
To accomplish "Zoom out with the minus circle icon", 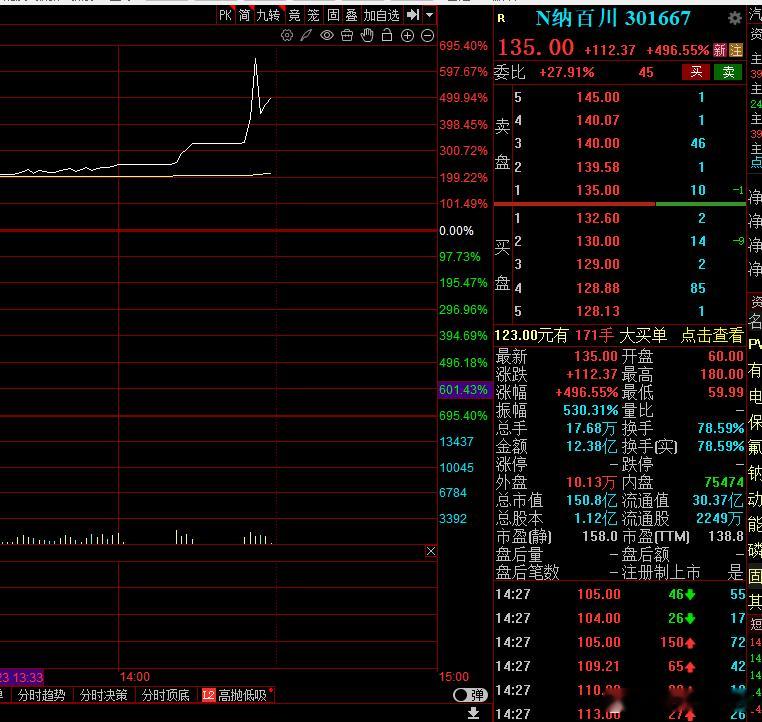I will point(427,35).
